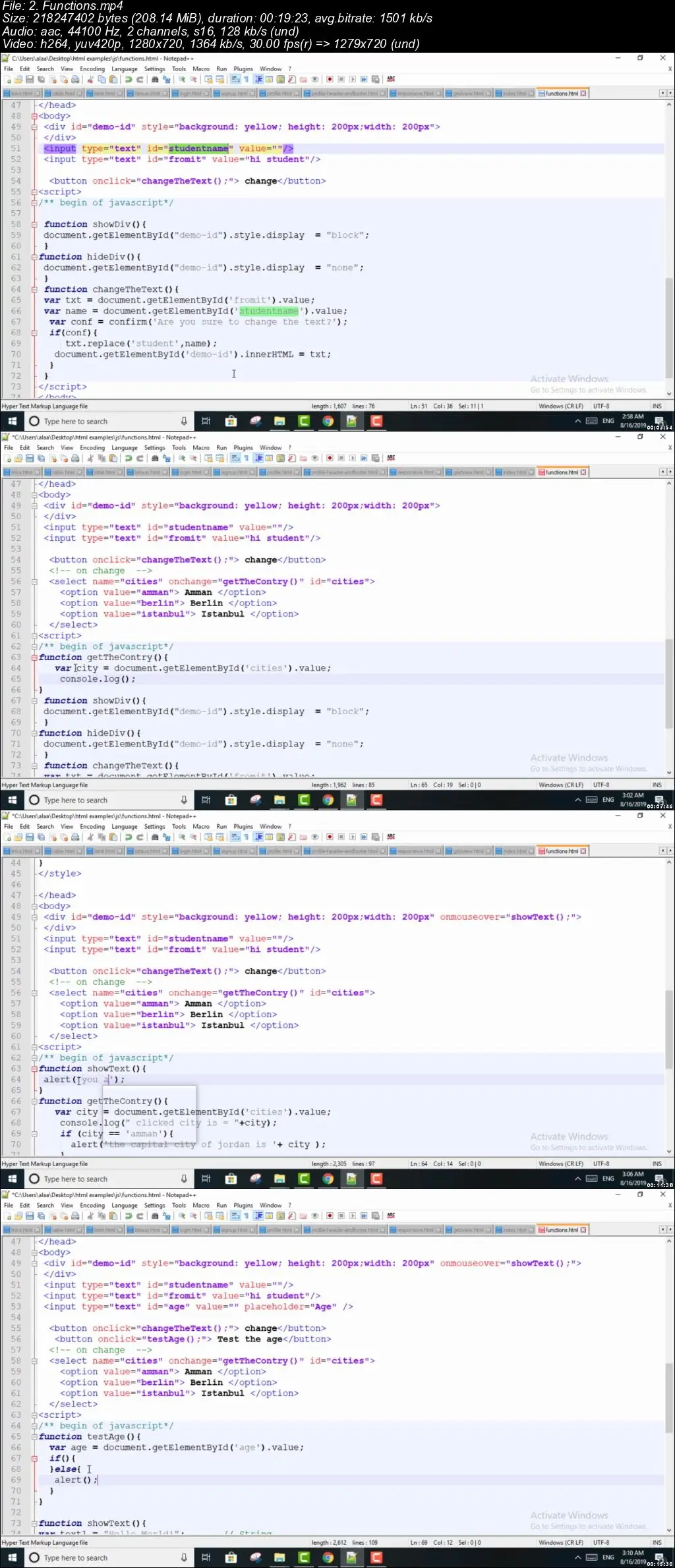Click the Folder as workspace icon in the 3:10 AM frame
The image size is (675, 1568).
click(x=303, y=1216)
